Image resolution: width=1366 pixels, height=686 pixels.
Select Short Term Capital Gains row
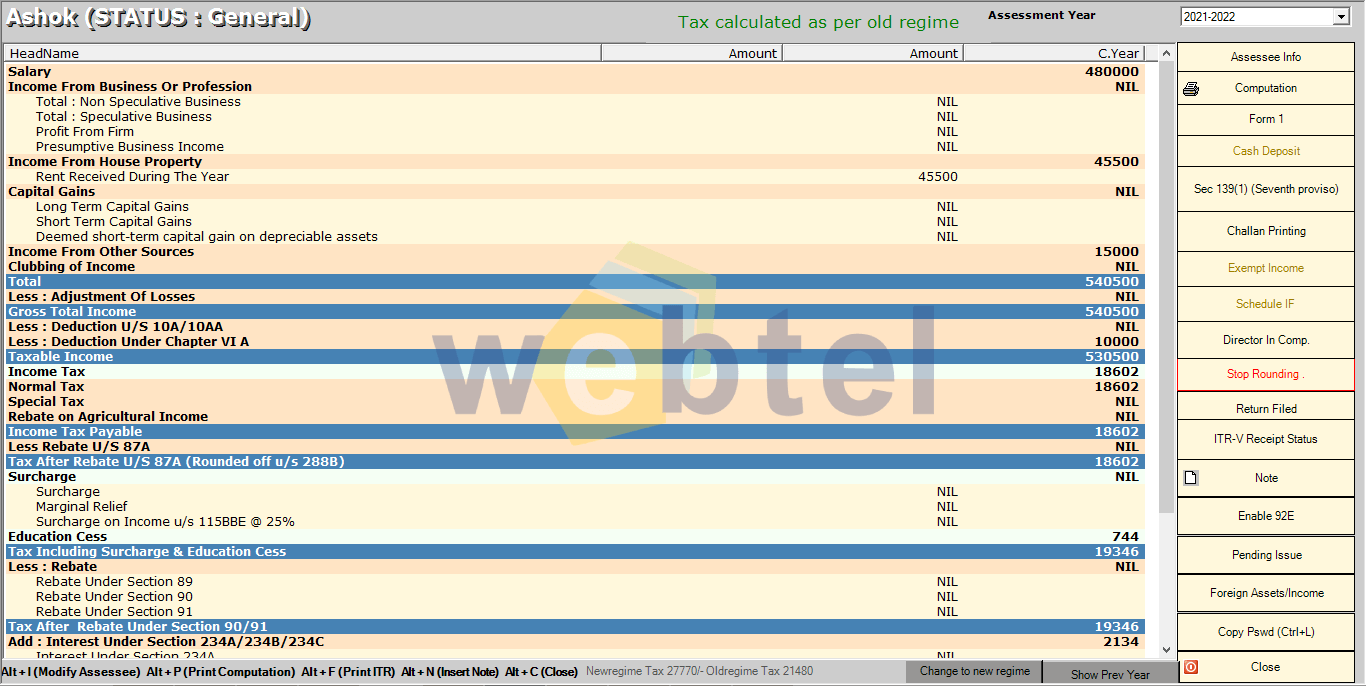(x=575, y=222)
